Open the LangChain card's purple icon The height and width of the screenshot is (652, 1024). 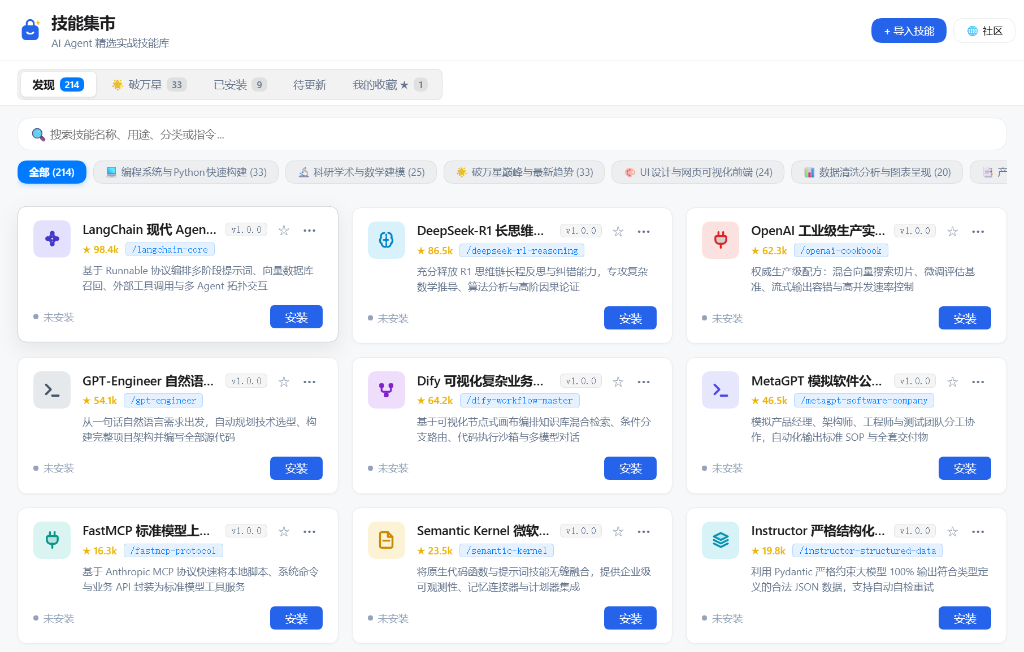click(x=52, y=239)
